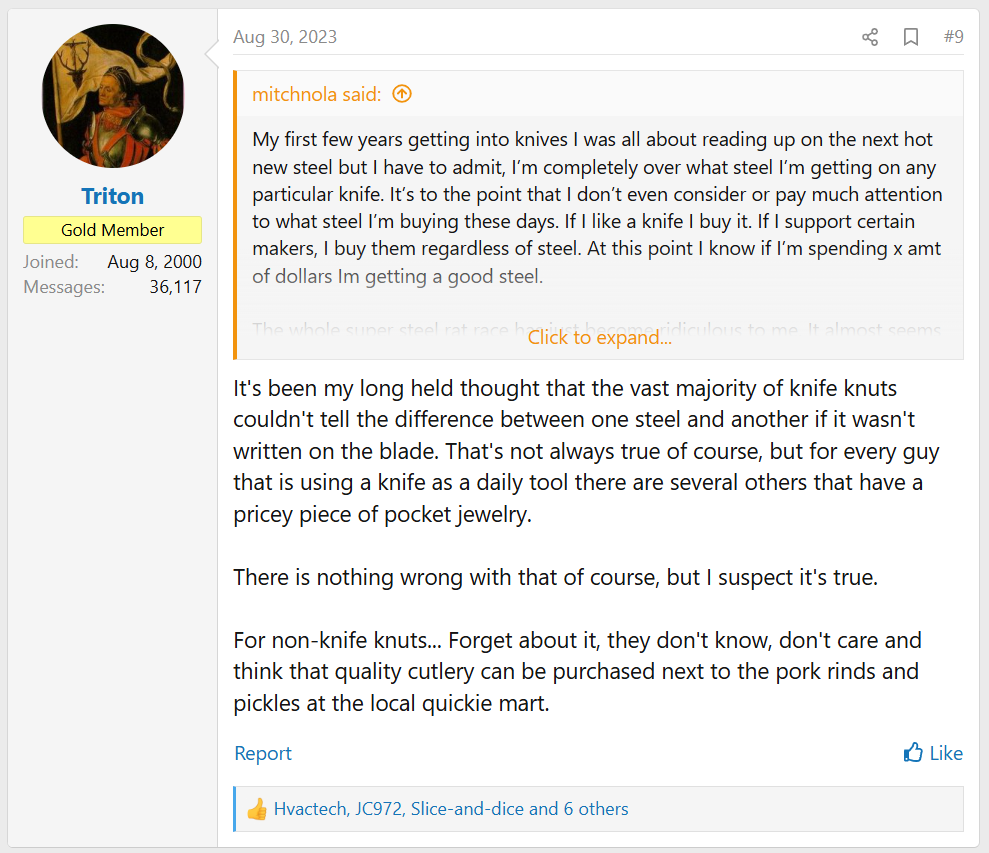Click the Aug 30, 2023 post date
The image size is (989, 853).
(285, 37)
